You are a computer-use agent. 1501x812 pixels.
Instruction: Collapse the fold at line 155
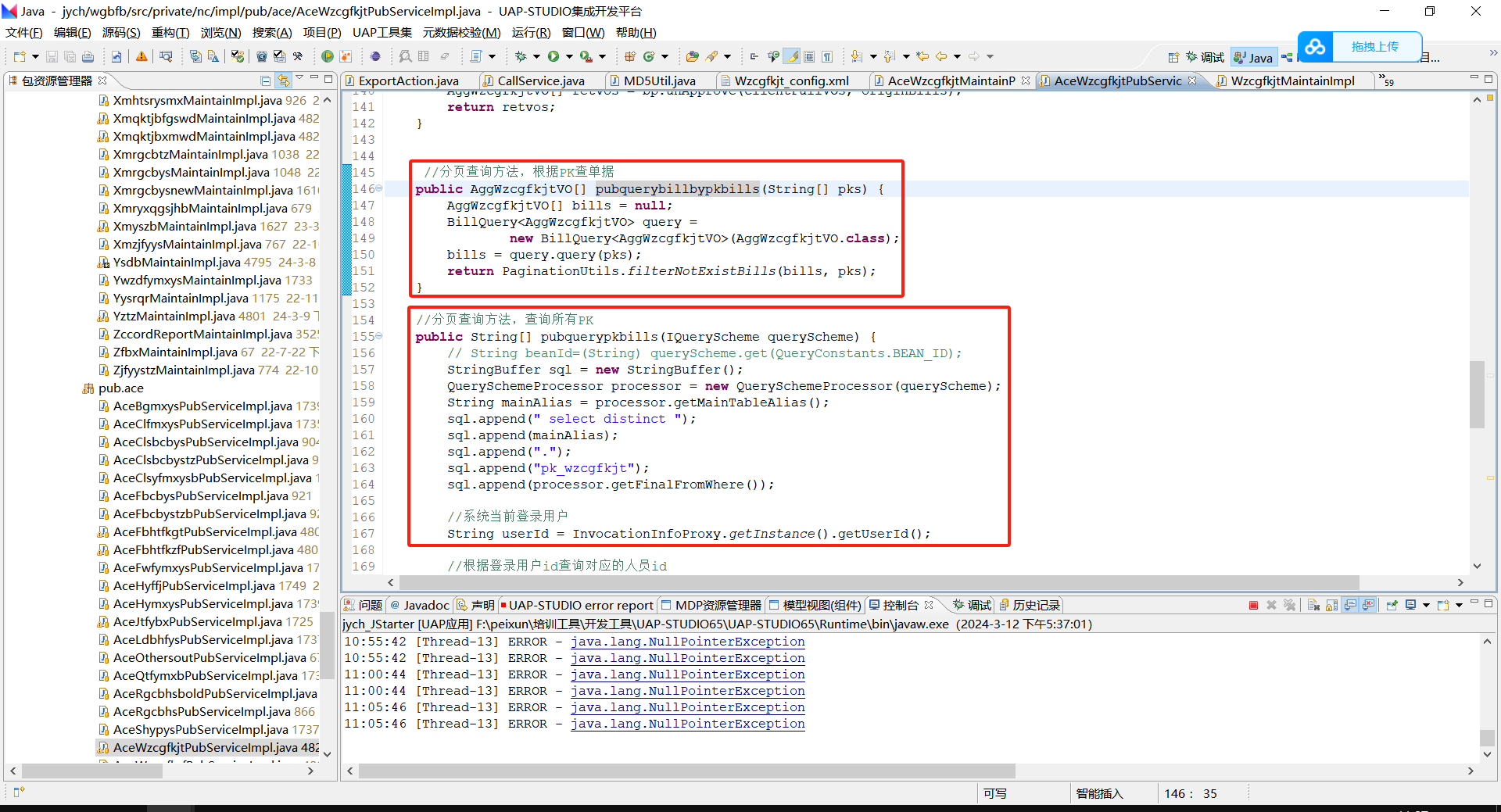pyautogui.click(x=379, y=336)
